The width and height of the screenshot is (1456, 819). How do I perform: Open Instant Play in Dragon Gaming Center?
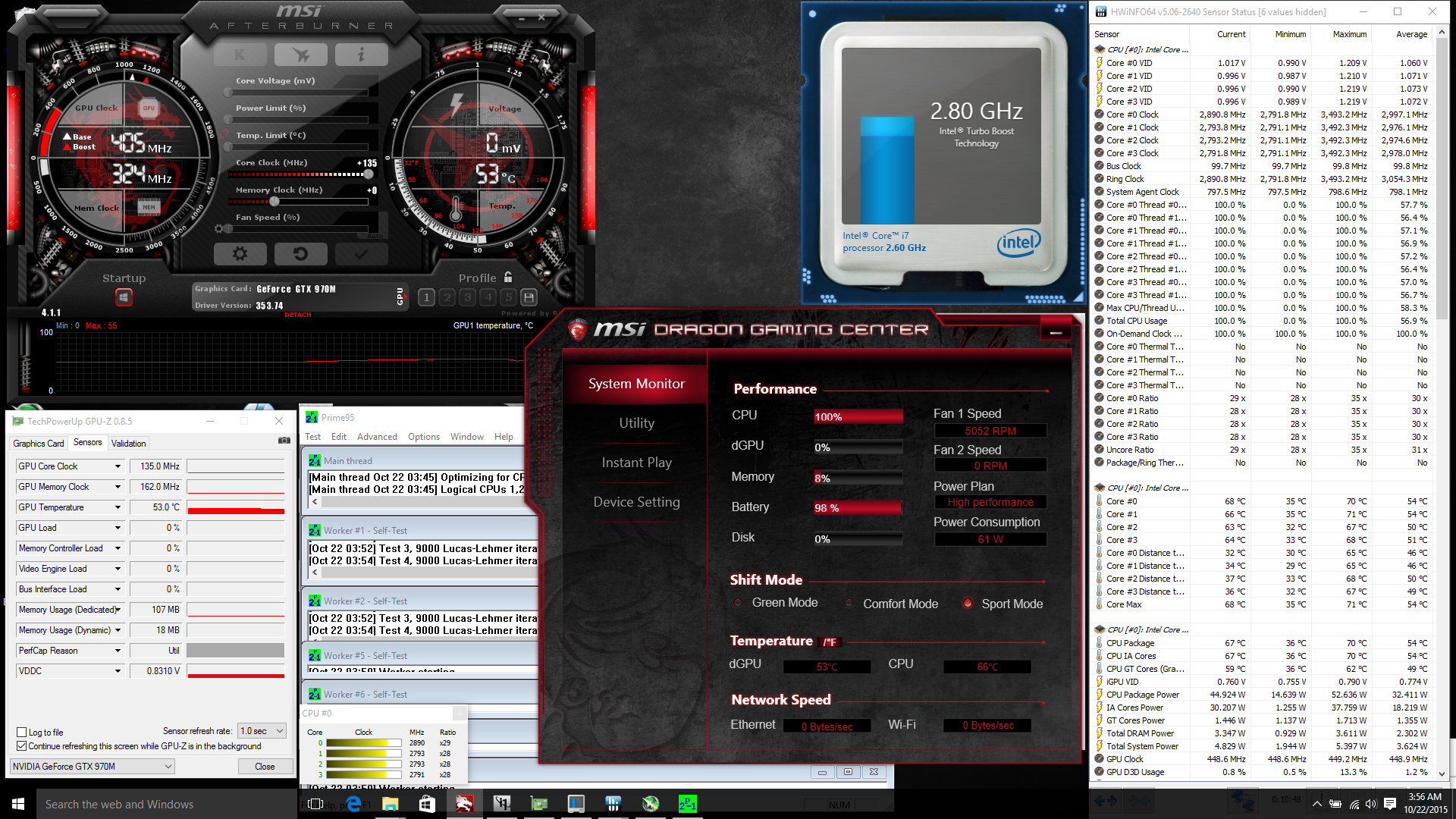pos(636,463)
